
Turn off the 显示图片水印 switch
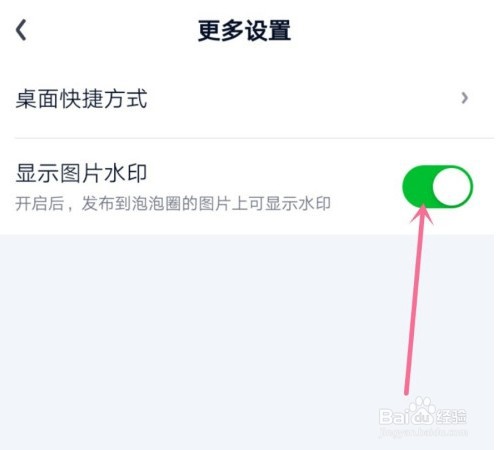pos(437,187)
